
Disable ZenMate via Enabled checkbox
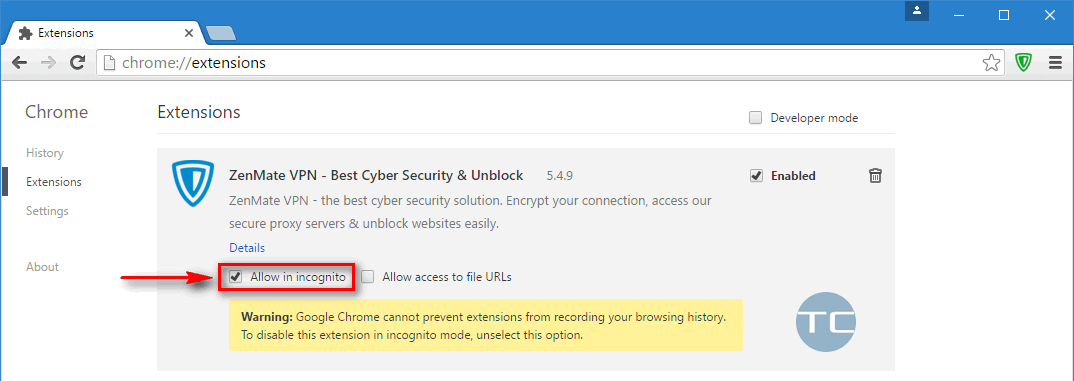[x=756, y=175]
